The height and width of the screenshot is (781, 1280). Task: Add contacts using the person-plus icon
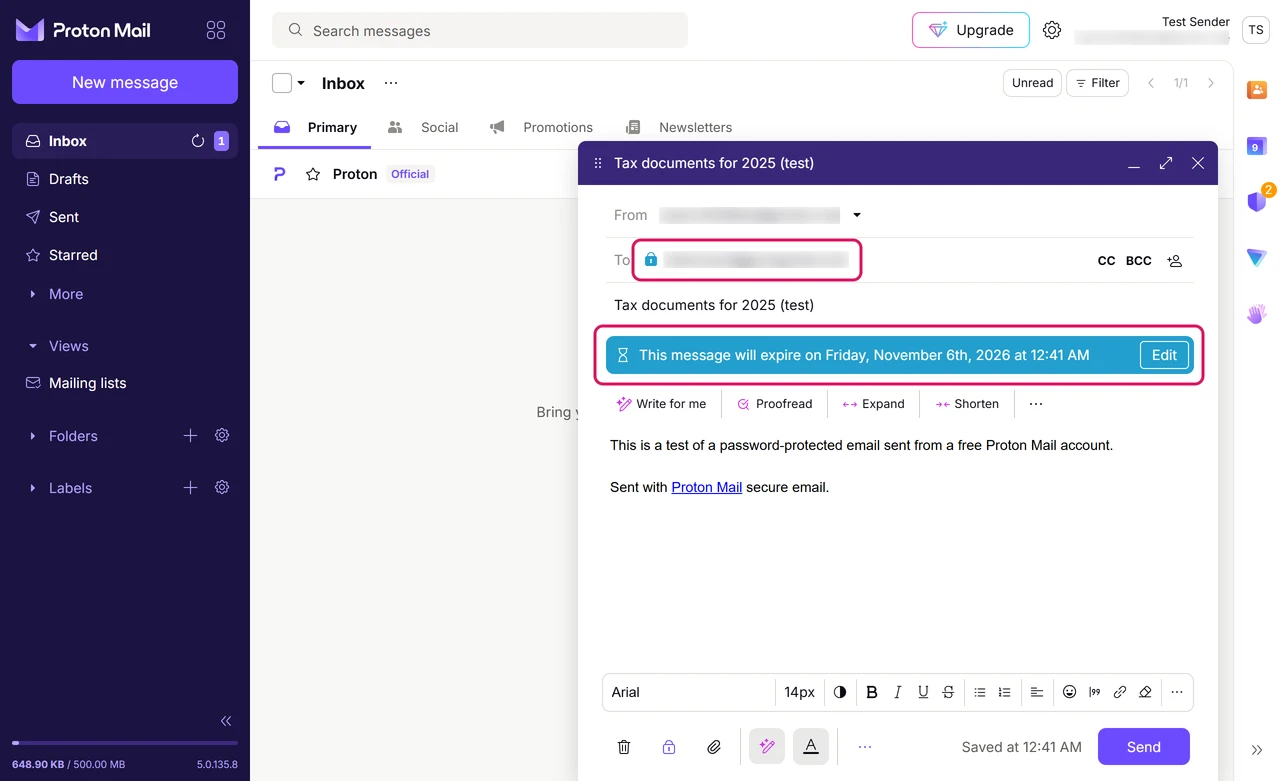pyautogui.click(x=1175, y=261)
